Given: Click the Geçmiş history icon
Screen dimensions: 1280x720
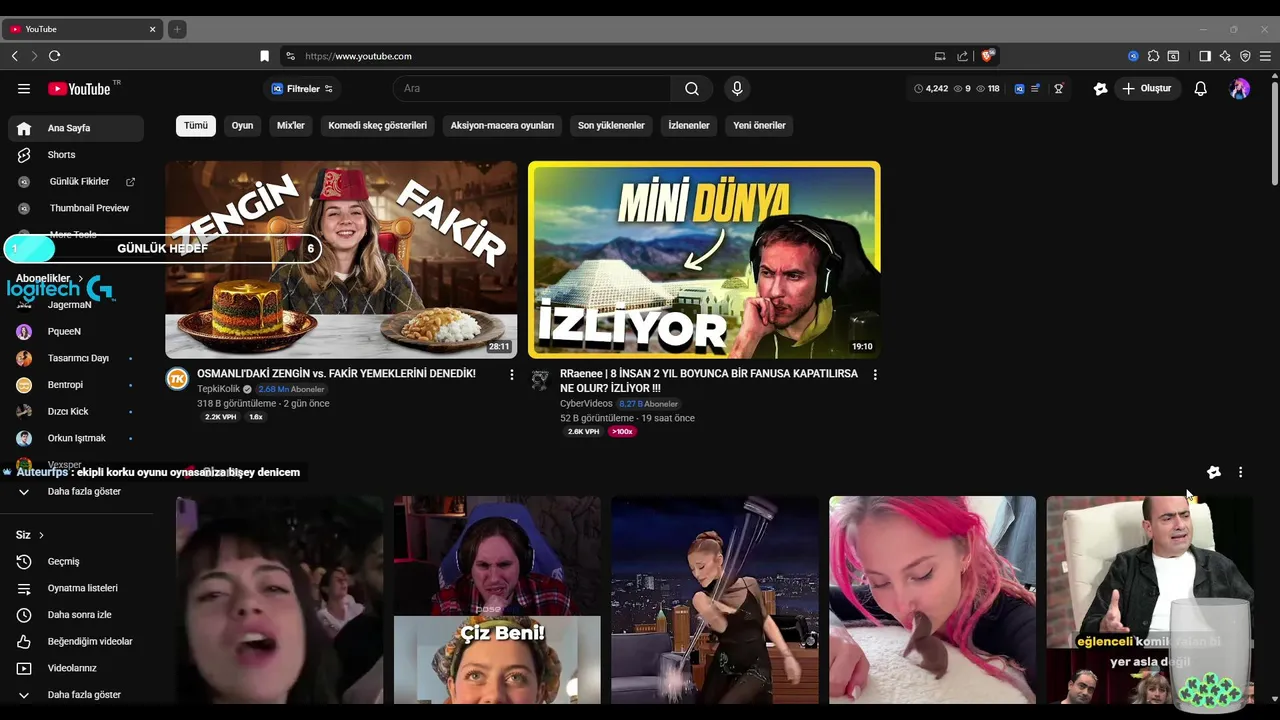Looking at the screenshot, I should [24, 562].
